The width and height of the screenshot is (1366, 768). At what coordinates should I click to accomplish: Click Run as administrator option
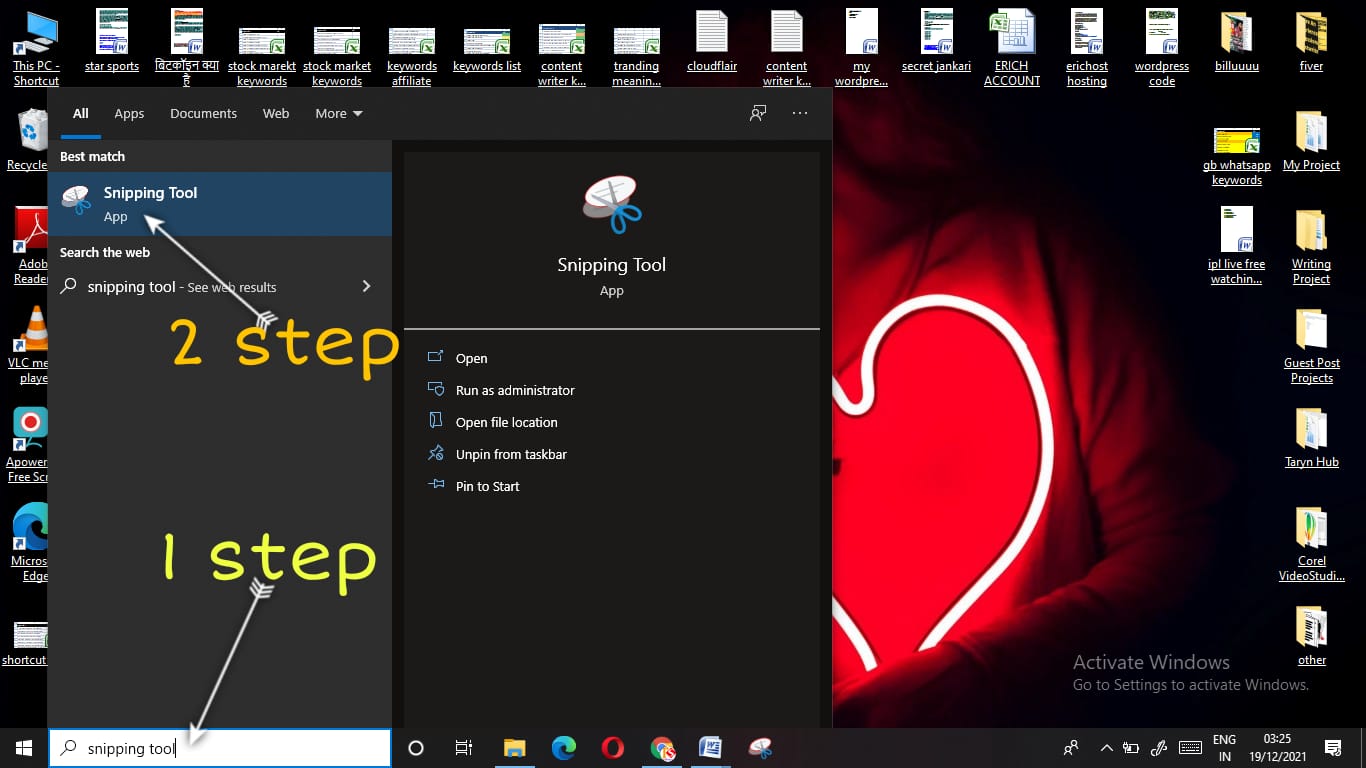(x=515, y=390)
